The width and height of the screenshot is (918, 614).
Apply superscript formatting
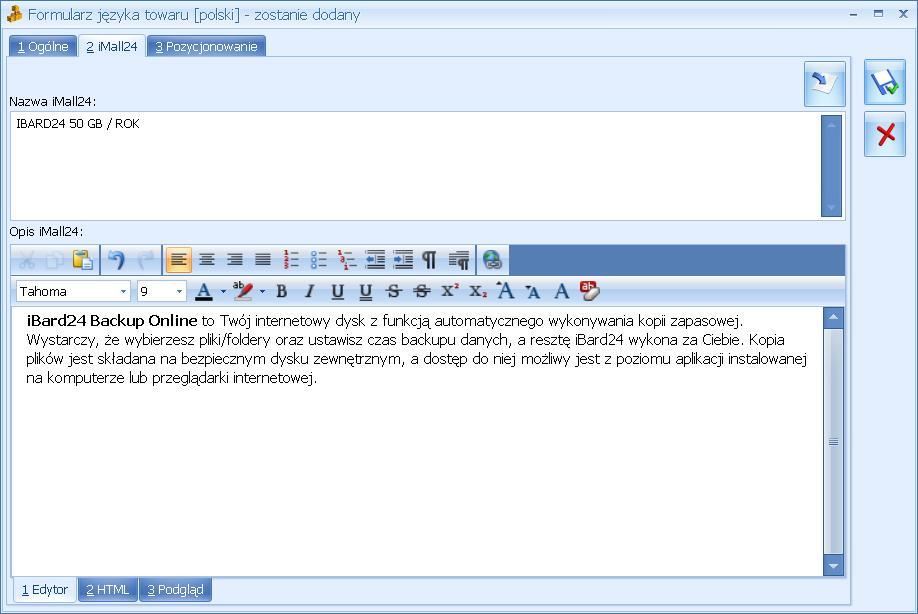click(x=450, y=291)
